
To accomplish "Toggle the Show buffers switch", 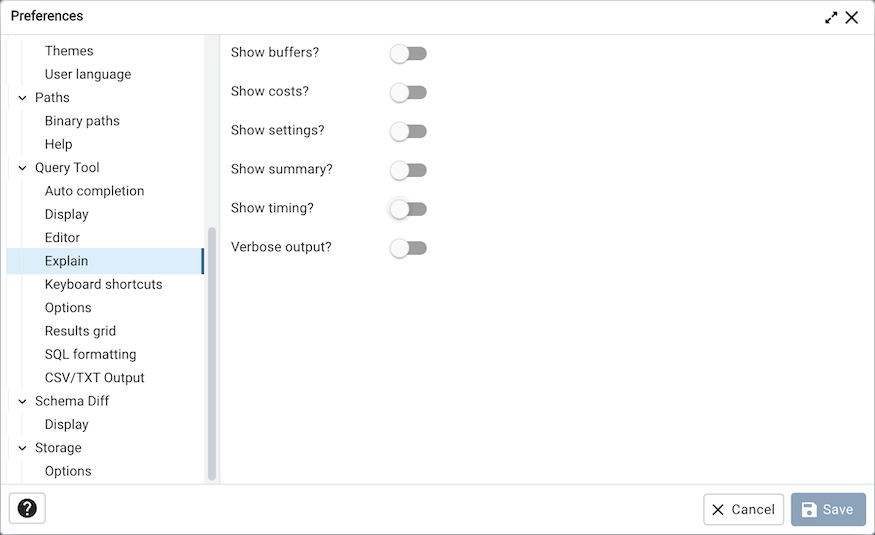I will coord(408,53).
